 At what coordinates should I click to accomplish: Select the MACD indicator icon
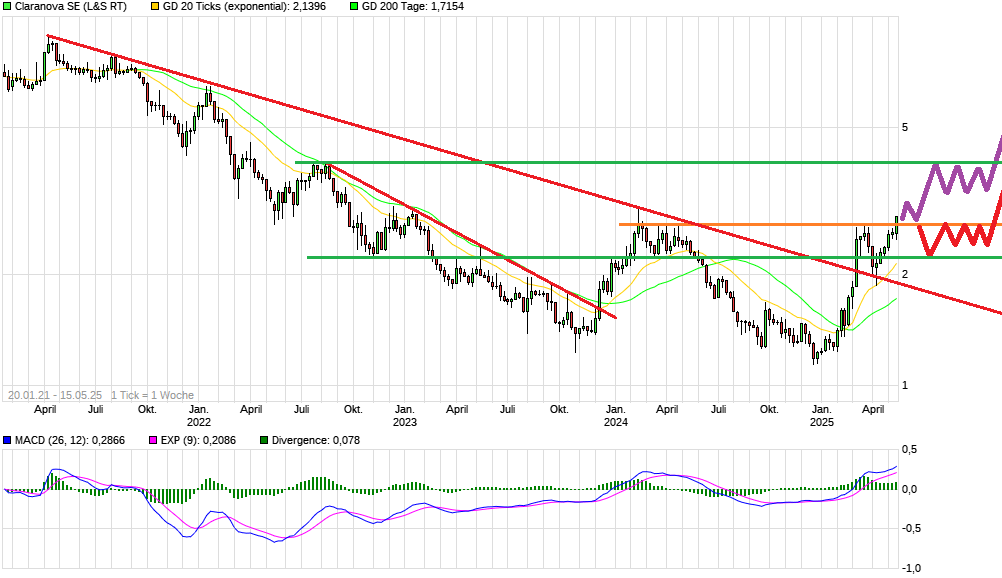(8, 440)
